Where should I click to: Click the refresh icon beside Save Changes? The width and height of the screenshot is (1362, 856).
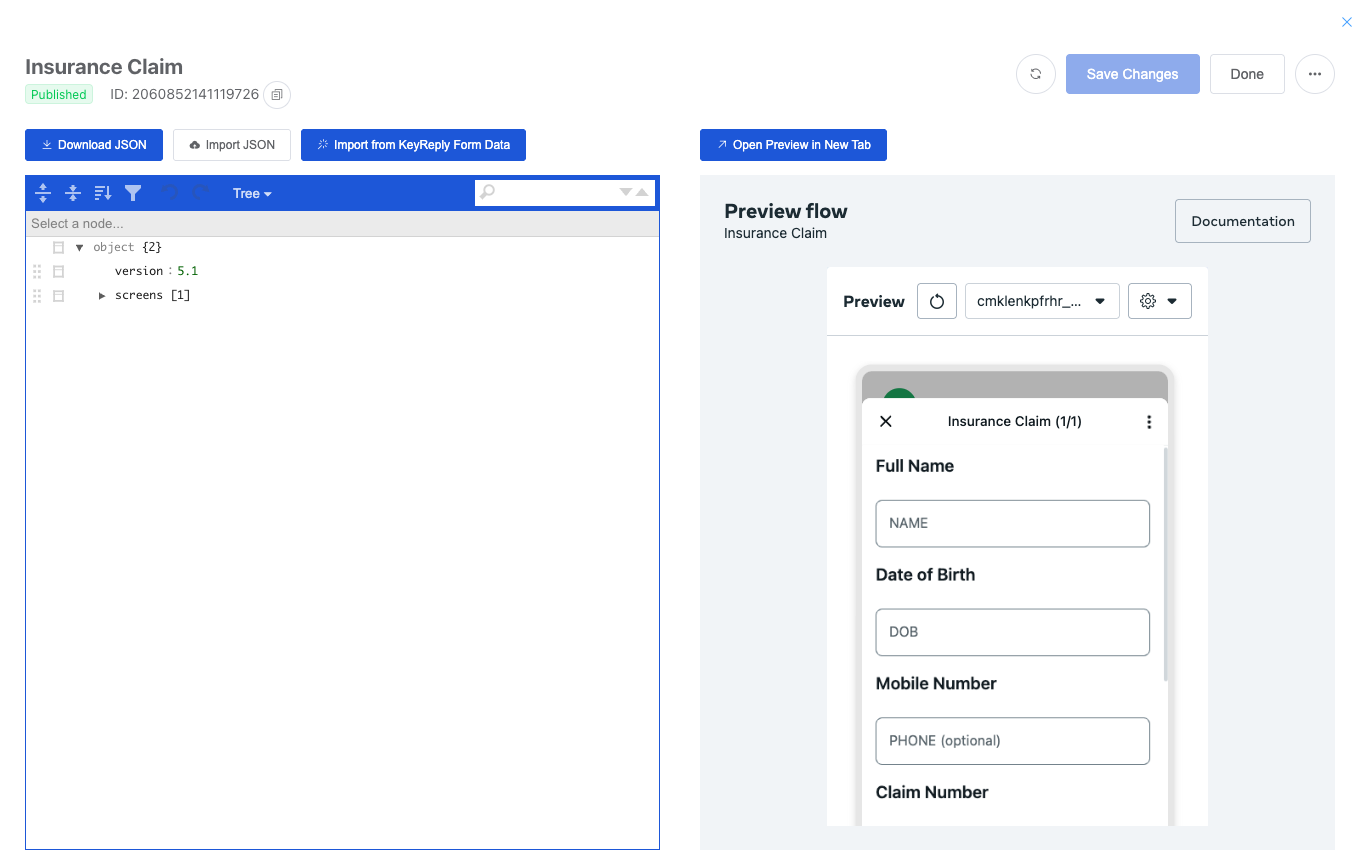pos(1035,74)
